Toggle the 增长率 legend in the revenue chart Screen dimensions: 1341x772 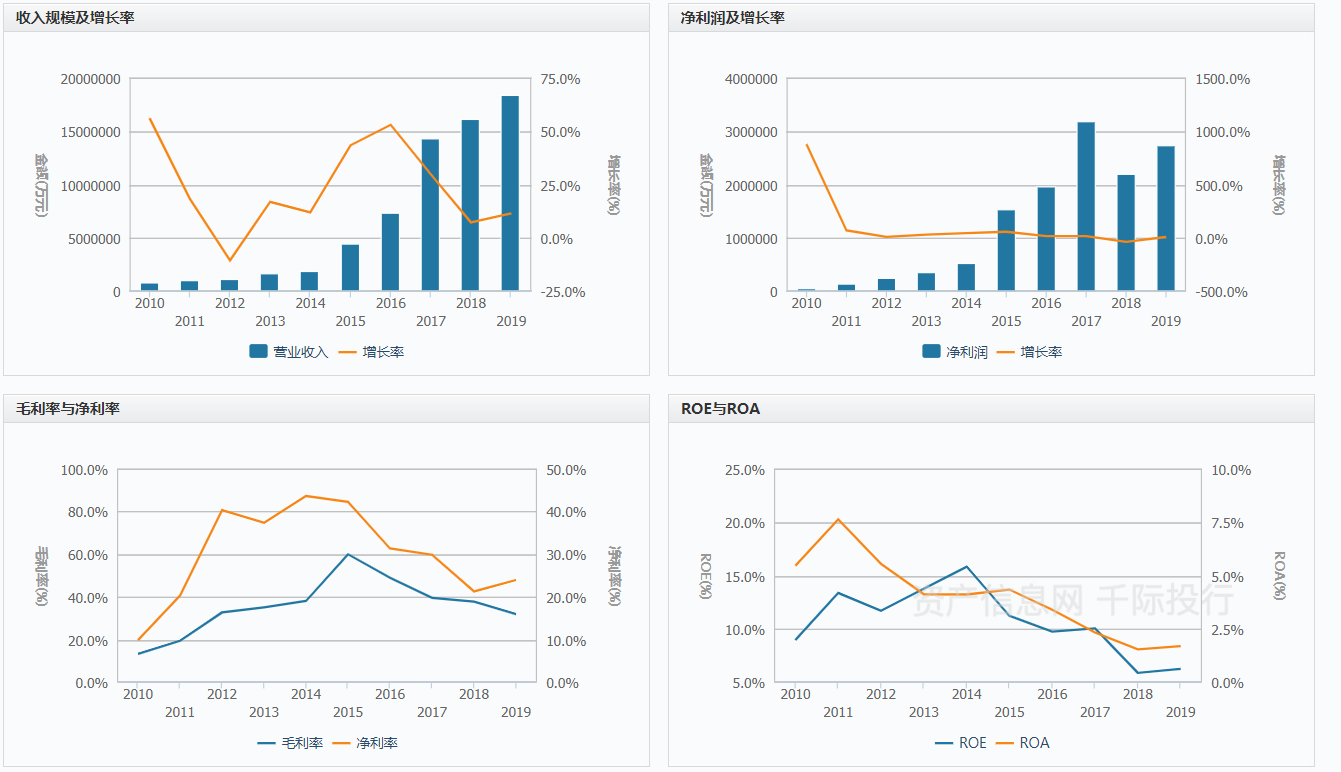point(371,352)
